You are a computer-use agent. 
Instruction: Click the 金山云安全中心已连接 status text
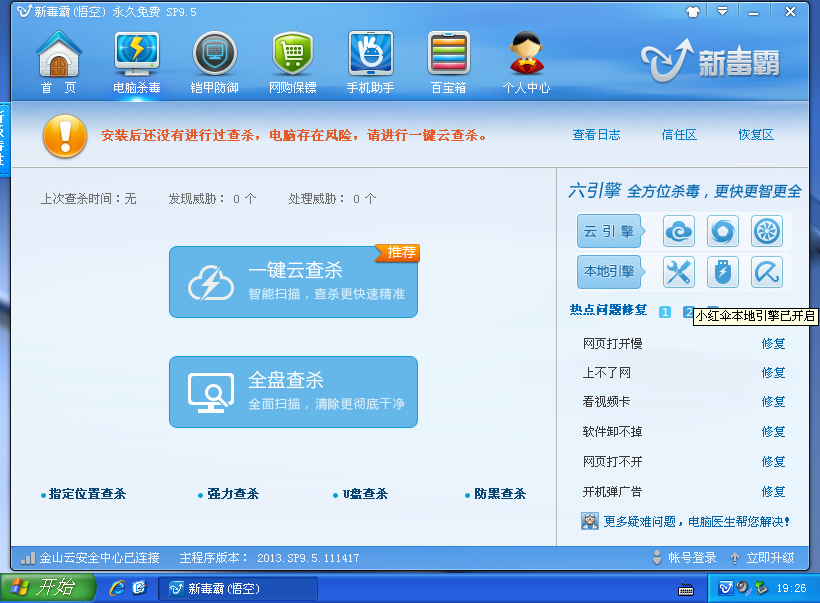99,558
